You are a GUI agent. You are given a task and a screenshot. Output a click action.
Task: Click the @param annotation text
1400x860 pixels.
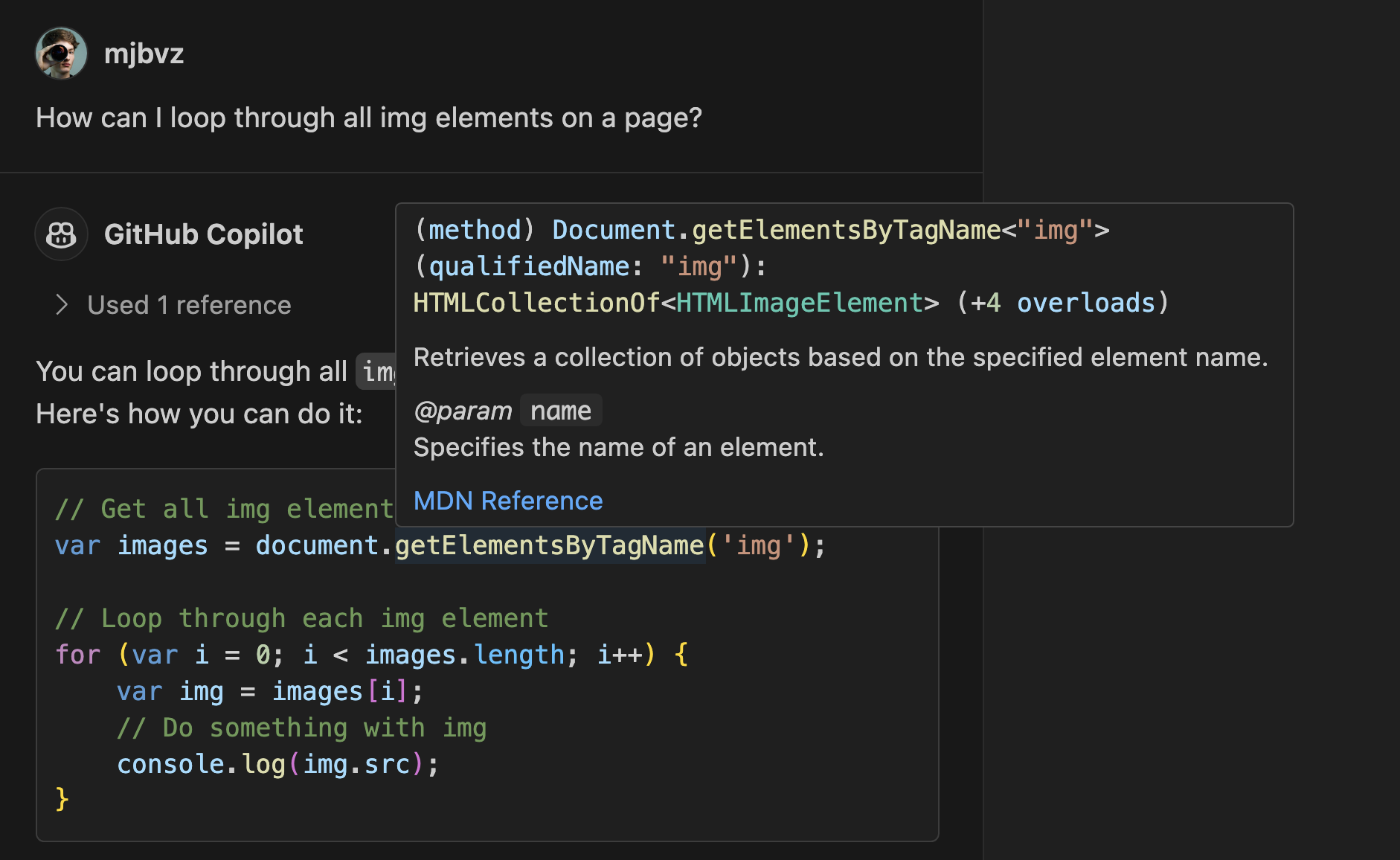tap(463, 409)
